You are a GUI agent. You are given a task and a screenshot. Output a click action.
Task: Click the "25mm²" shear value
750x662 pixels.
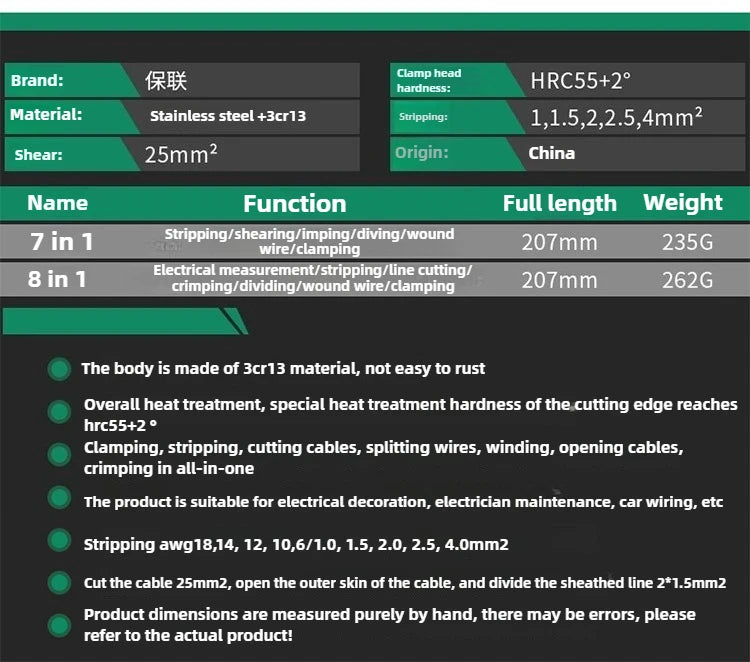click(181, 155)
